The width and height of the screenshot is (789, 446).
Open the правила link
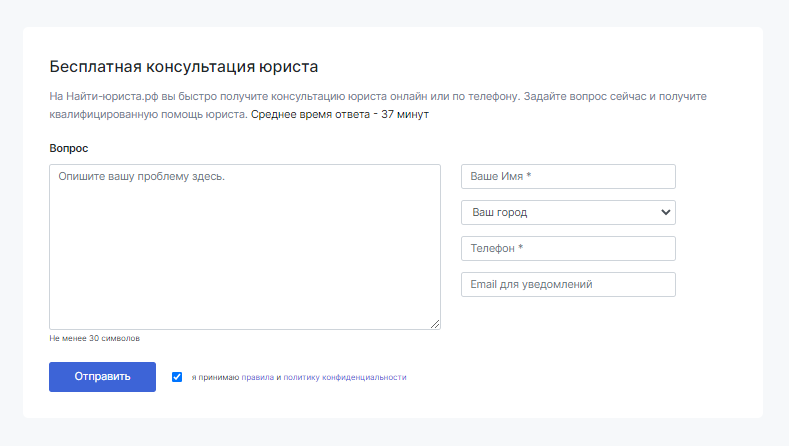258,377
